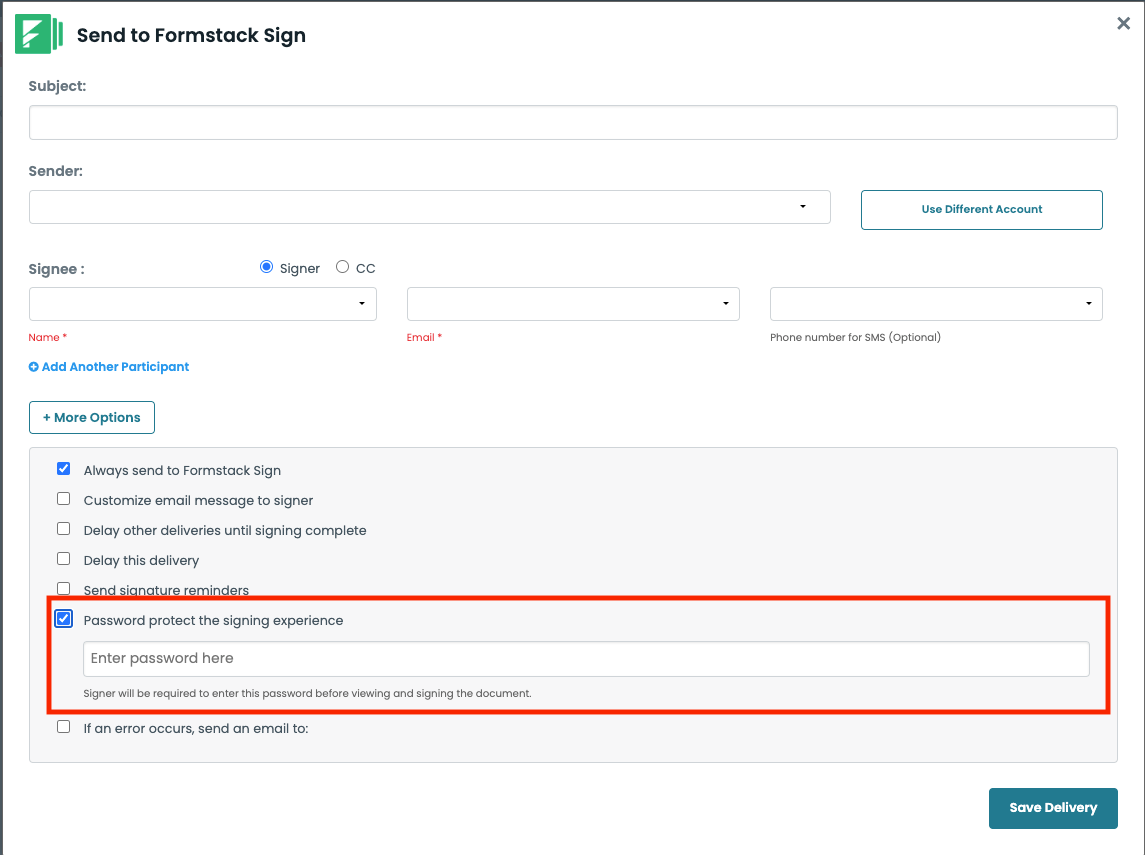Select the Signer radio button
1145x855 pixels.
(266, 267)
